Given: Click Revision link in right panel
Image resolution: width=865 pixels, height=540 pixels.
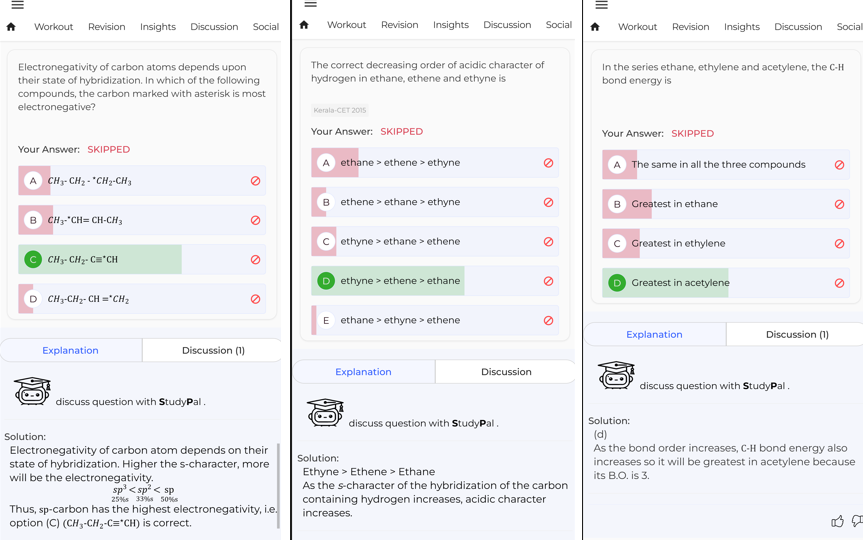Looking at the screenshot, I should coord(690,26).
